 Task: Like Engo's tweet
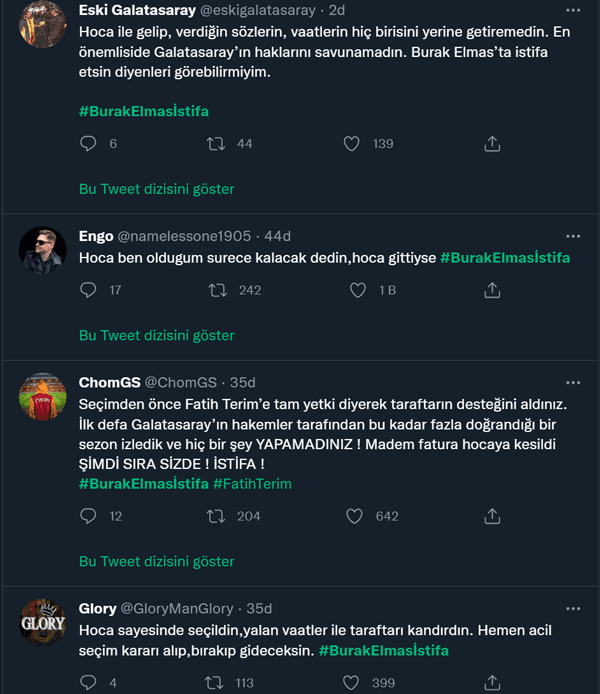click(x=358, y=290)
